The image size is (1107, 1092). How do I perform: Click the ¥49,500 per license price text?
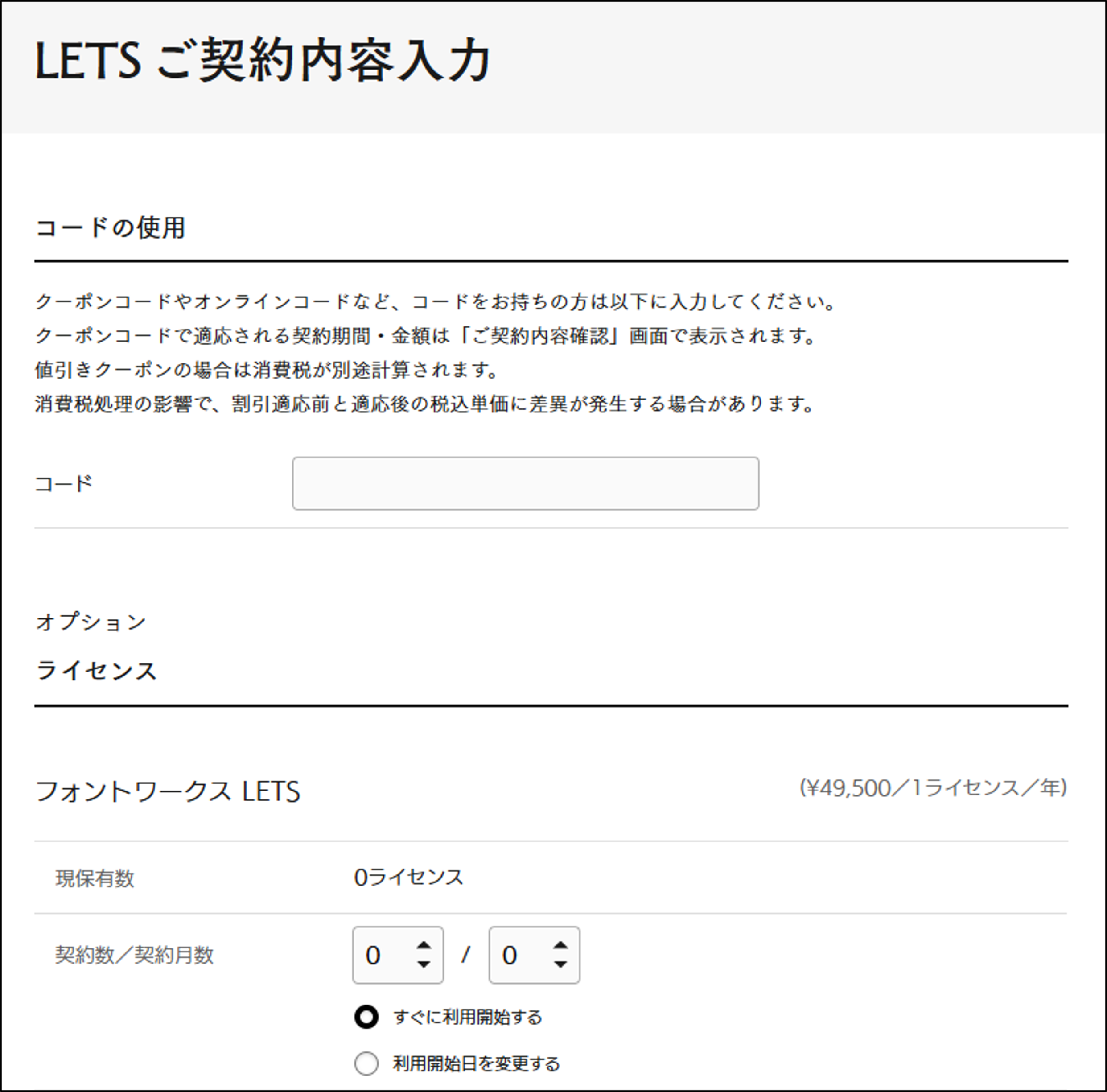(x=933, y=788)
